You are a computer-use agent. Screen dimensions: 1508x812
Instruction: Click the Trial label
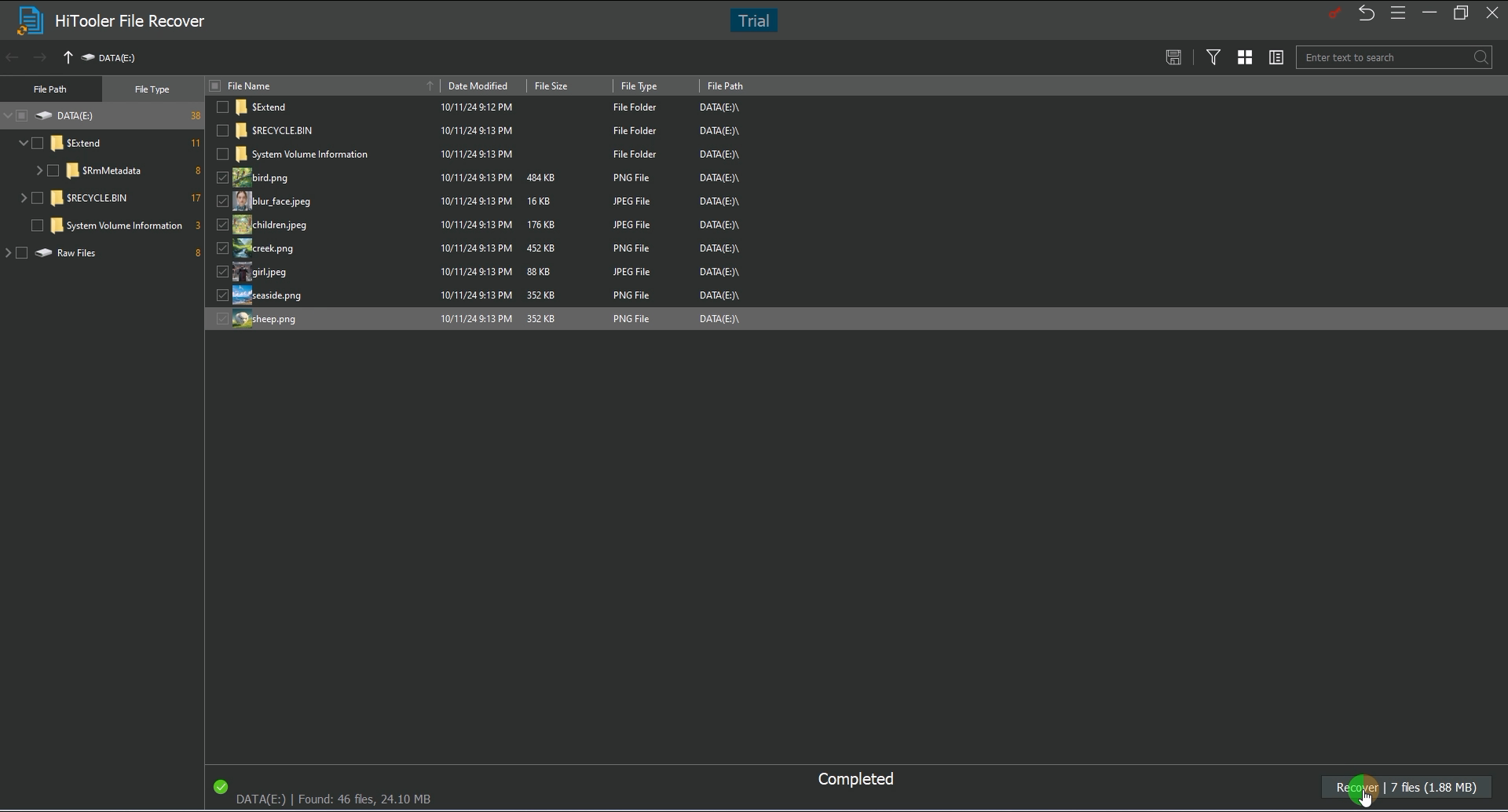(752, 20)
